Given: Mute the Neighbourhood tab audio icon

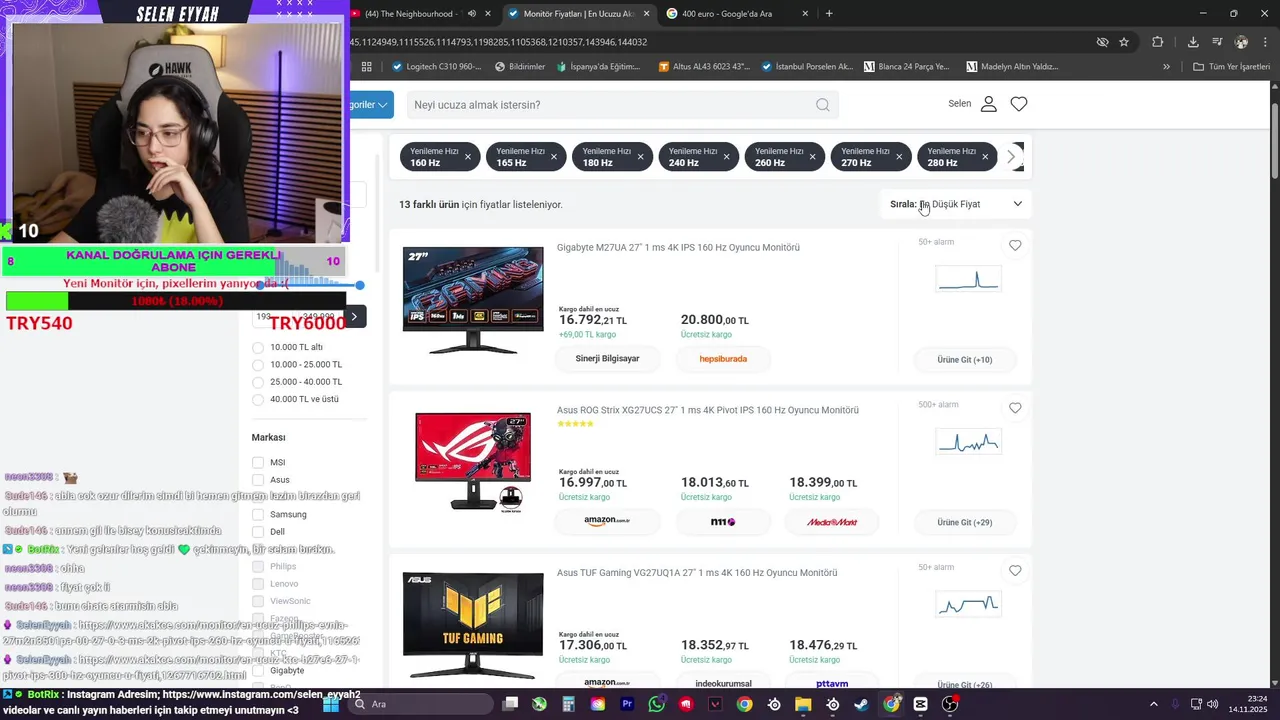Looking at the screenshot, I should click(x=470, y=14).
